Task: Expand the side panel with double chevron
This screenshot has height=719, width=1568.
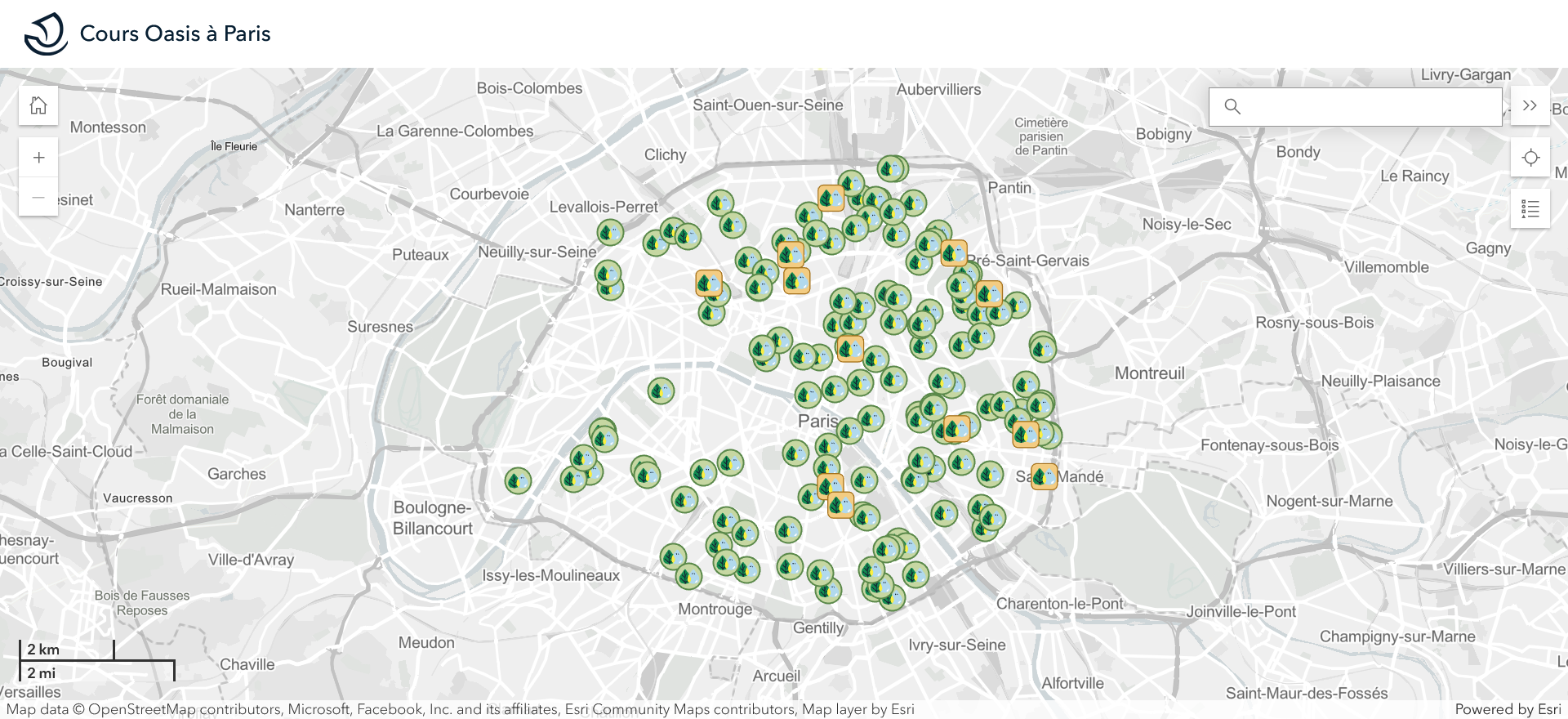Action: coord(1530,105)
